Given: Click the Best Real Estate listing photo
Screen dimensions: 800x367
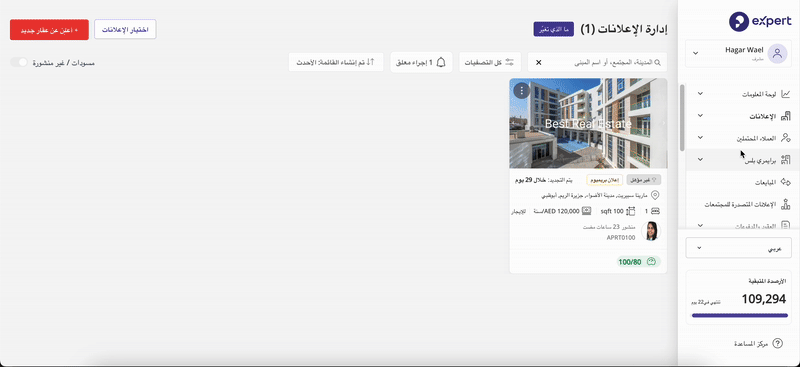Looking at the screenshot, I should (588, 124).
